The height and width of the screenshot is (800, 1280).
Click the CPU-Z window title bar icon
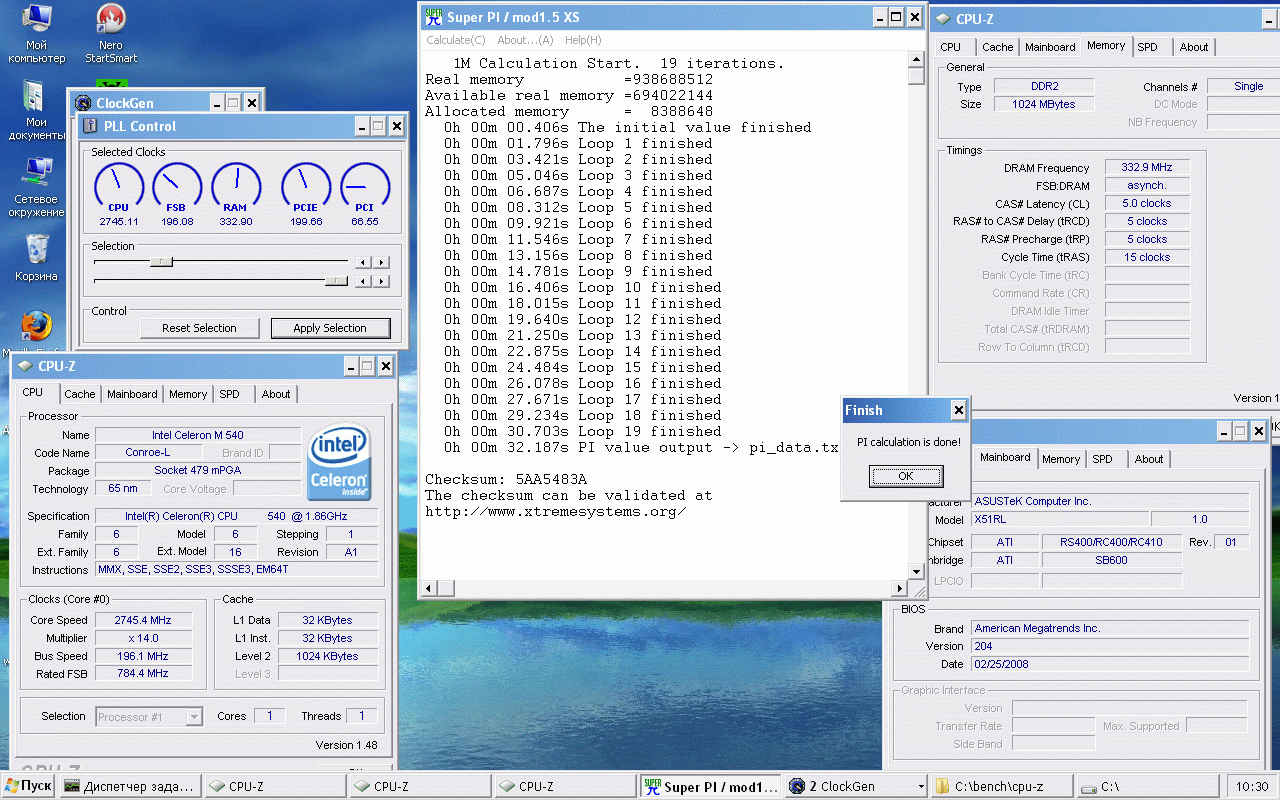click(25, 366)
